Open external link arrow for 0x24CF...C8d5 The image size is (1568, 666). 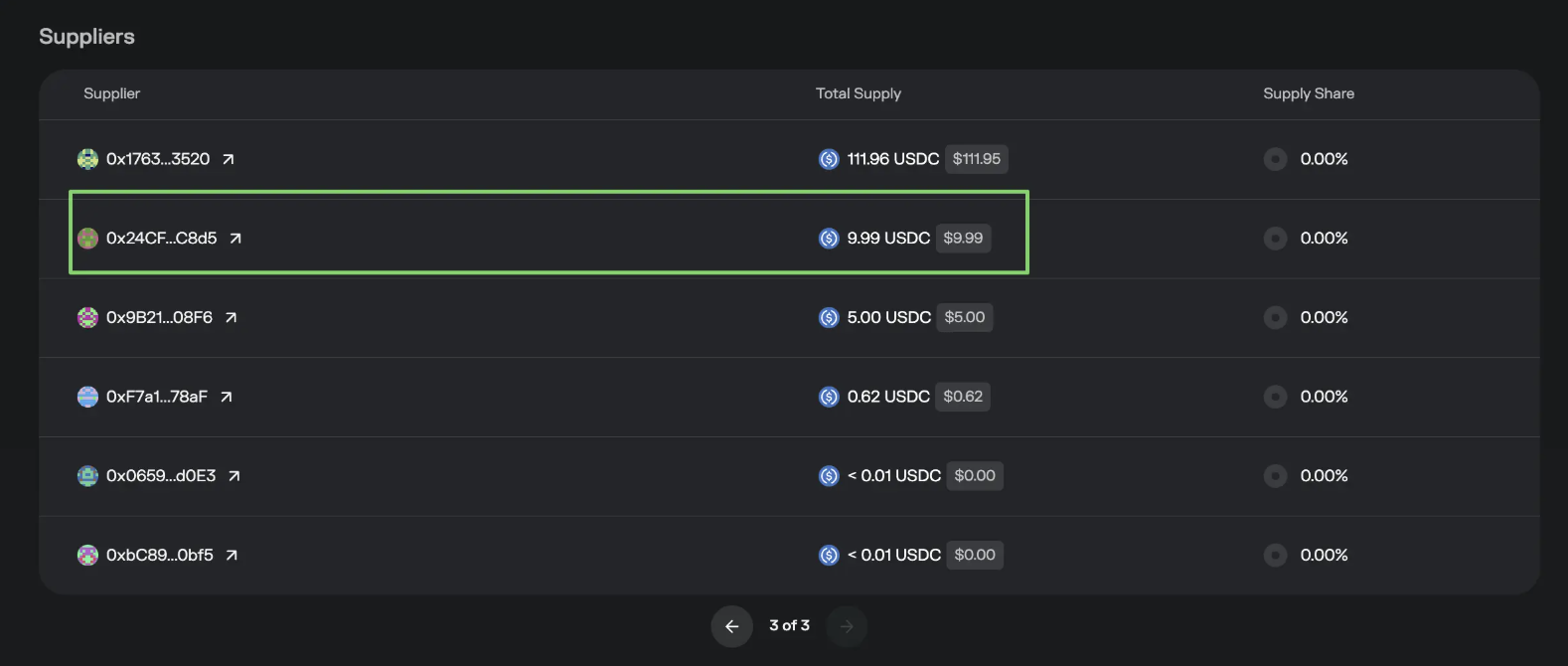tap(235, 239)
